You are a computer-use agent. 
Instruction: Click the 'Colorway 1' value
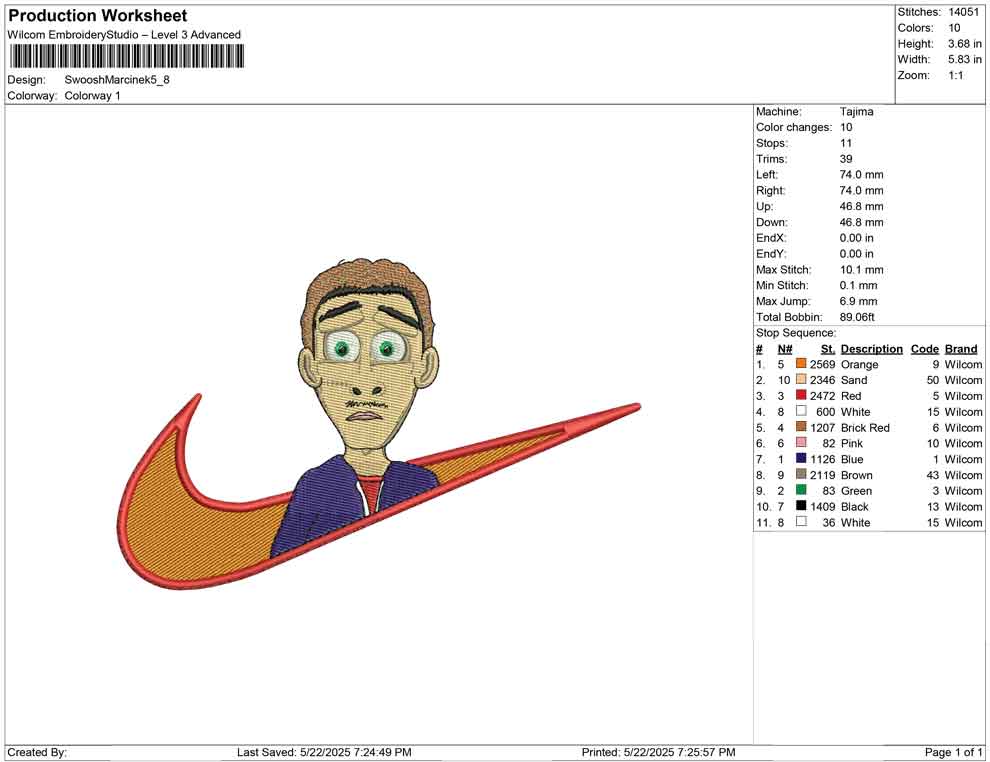[x=92, y=95]
